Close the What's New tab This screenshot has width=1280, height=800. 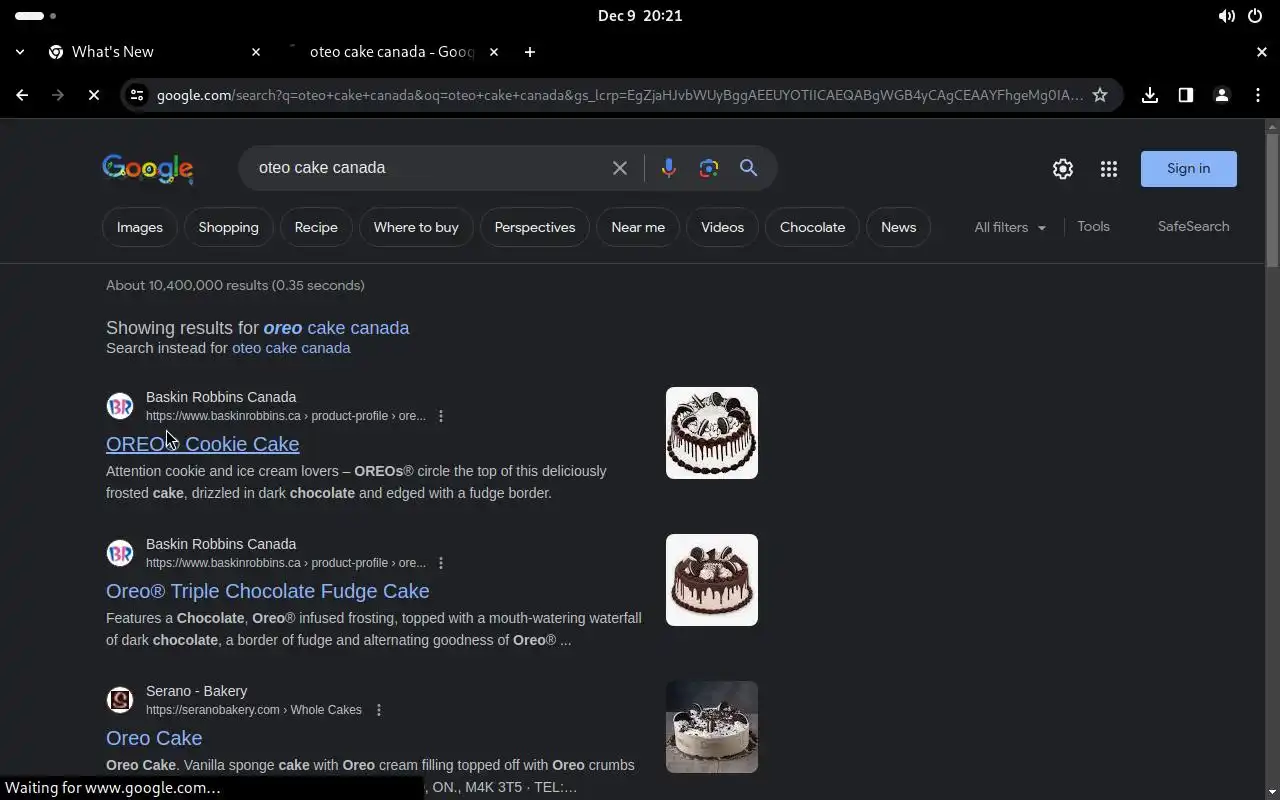coord(256,52)
